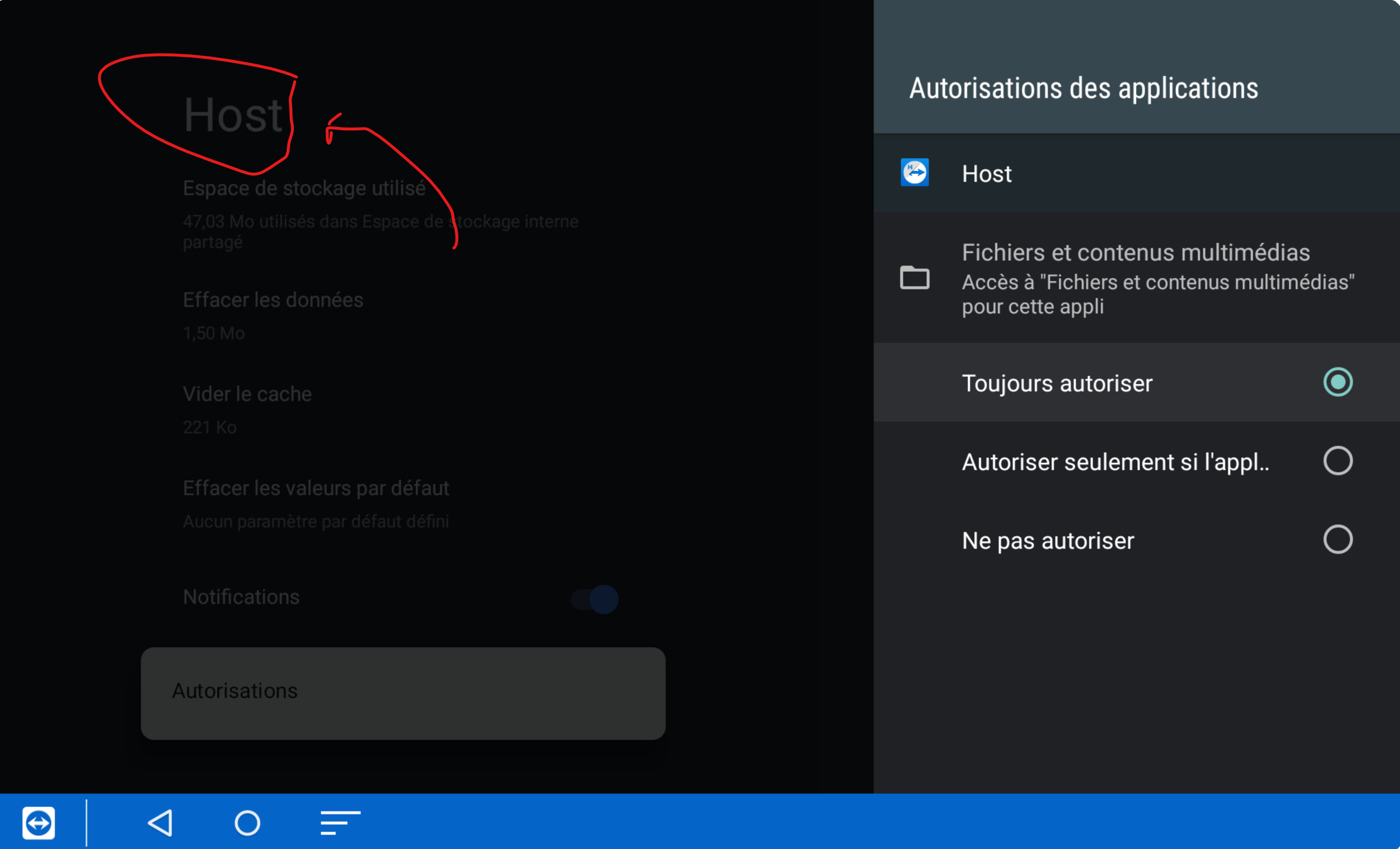Select Autoriser seulement si l'appl.. option
This screenshot has width=1400, height=849.
tap(1114, 461)
